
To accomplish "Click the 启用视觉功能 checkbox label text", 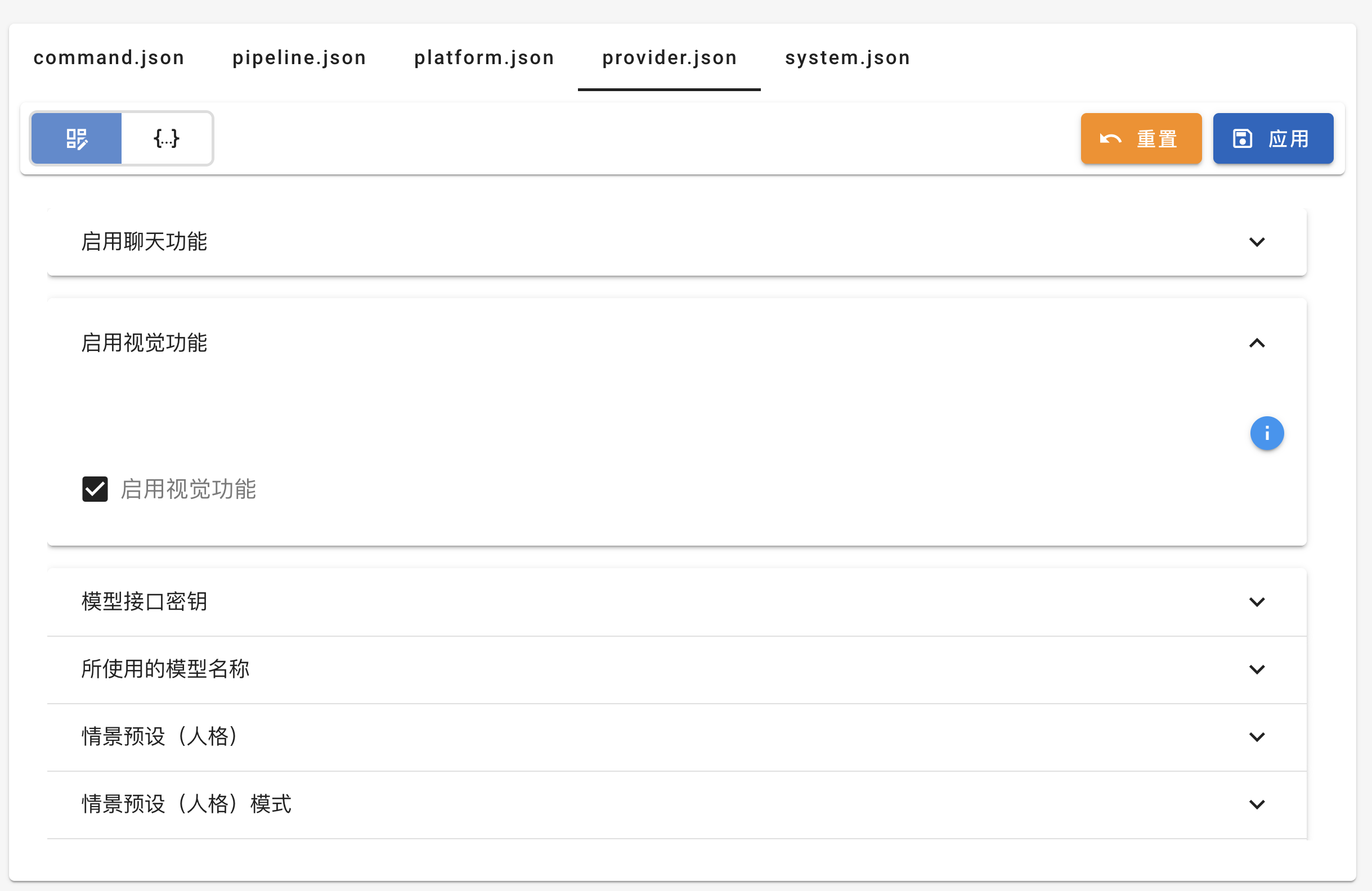I will tap(189, 489).
